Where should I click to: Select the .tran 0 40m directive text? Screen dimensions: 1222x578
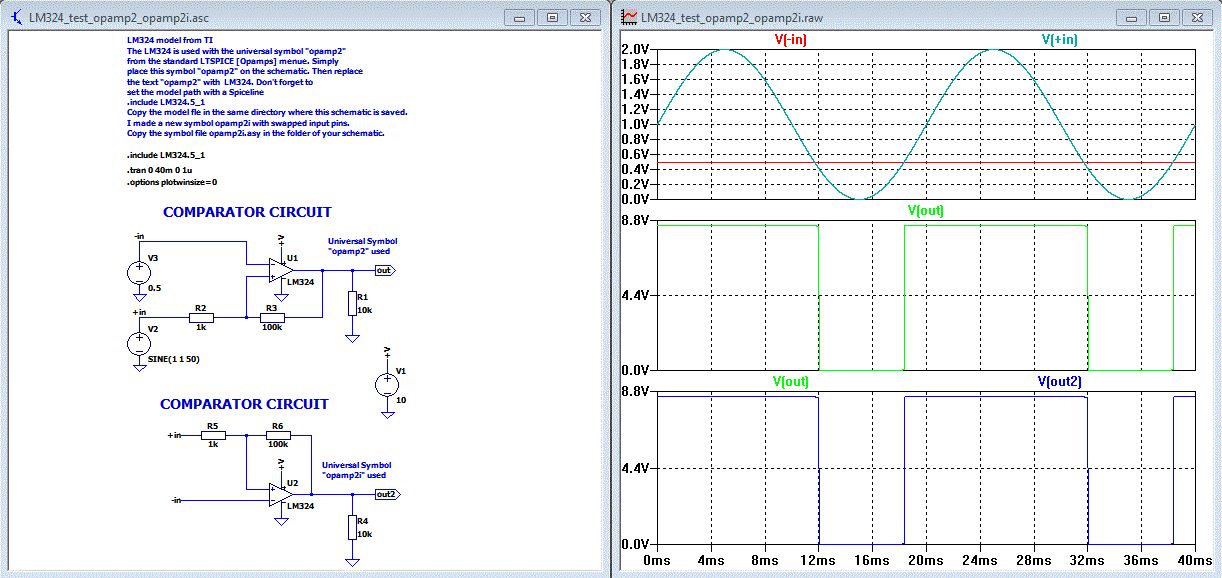click(158, 171)
